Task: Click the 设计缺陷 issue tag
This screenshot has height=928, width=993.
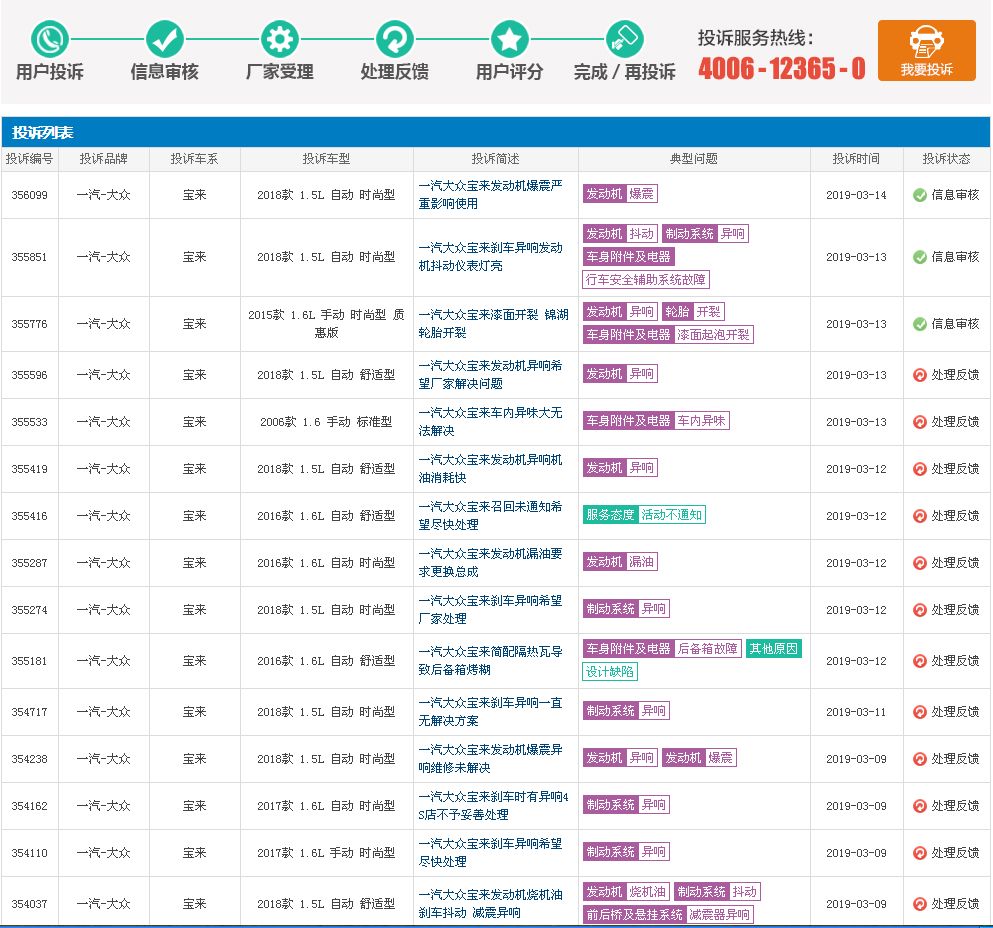Action: [610, 672]
